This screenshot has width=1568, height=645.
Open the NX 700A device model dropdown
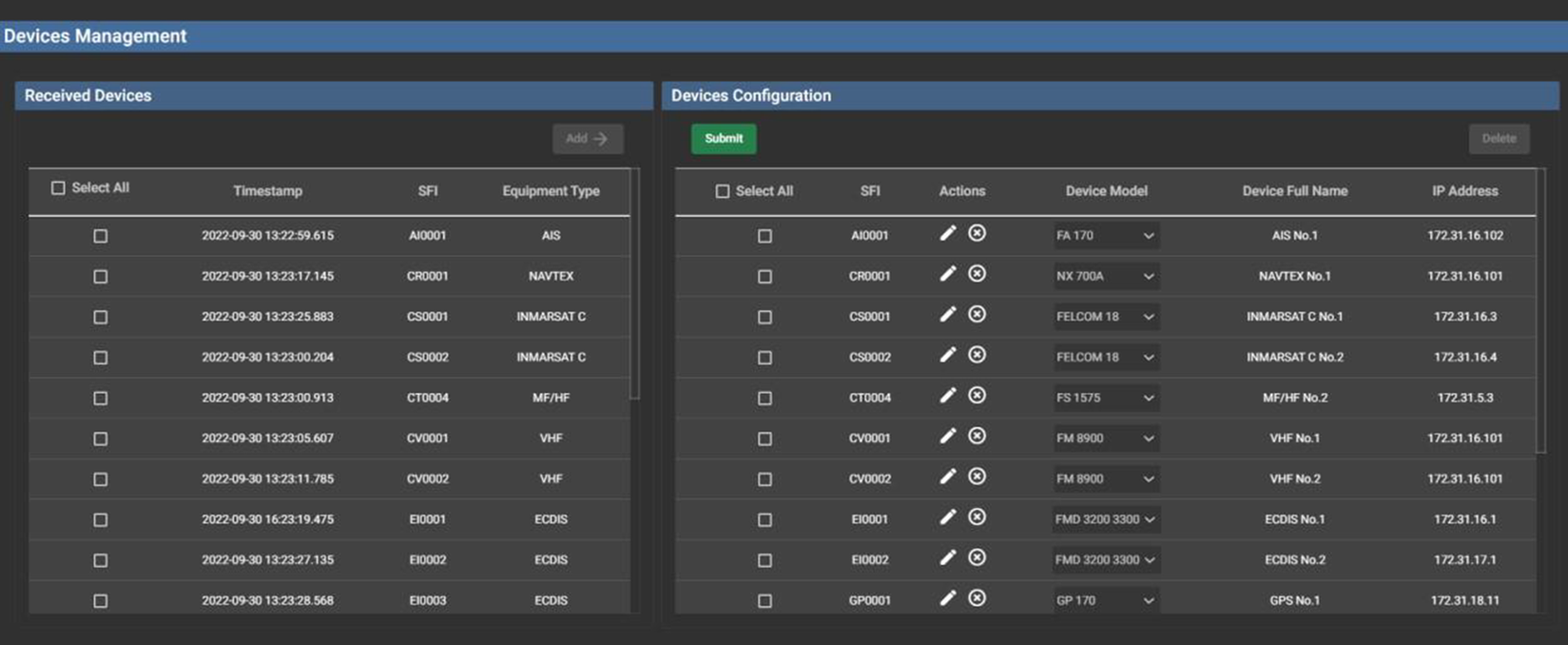tap(1105, 277)
